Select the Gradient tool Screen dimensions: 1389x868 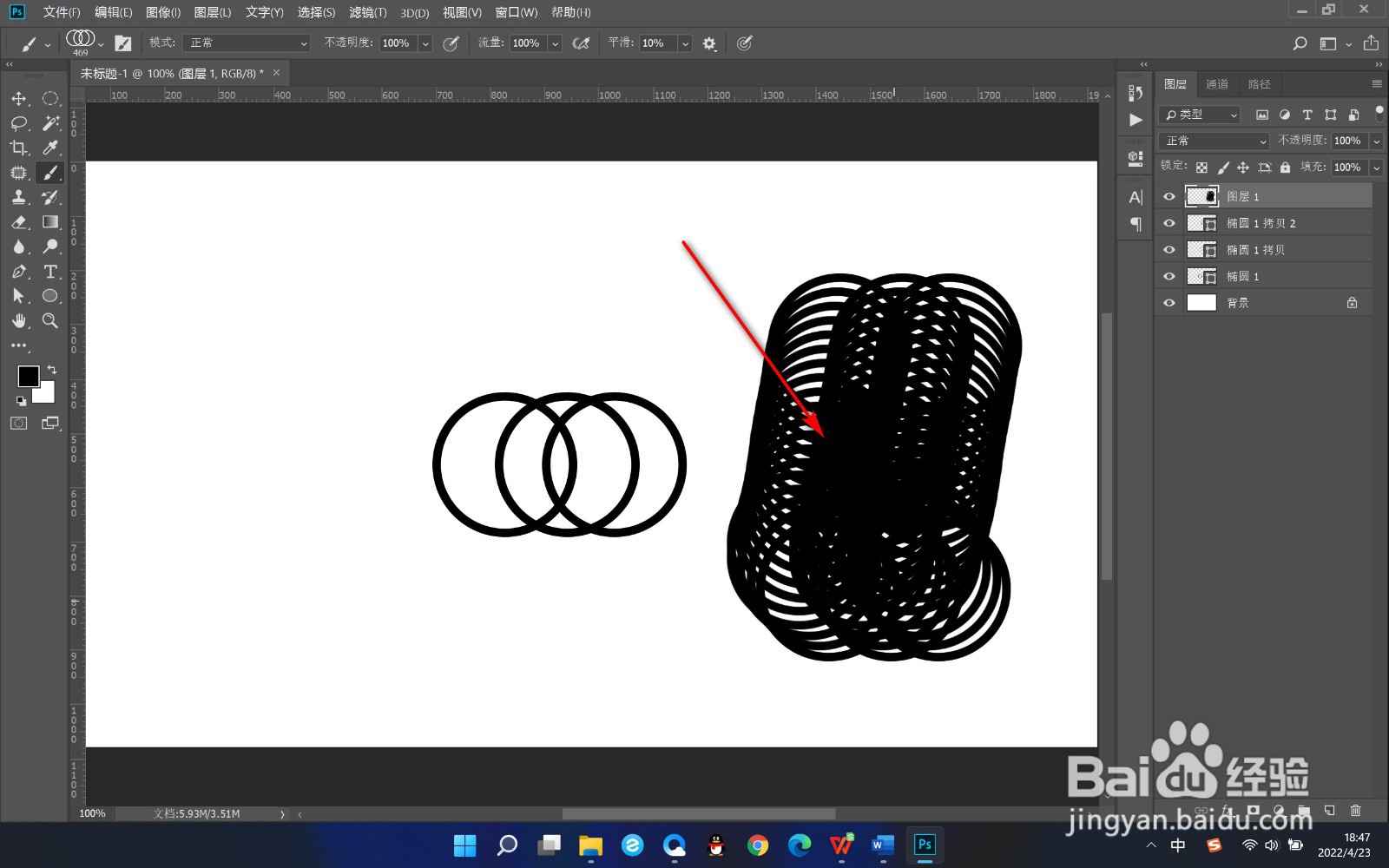coord(50,222)
